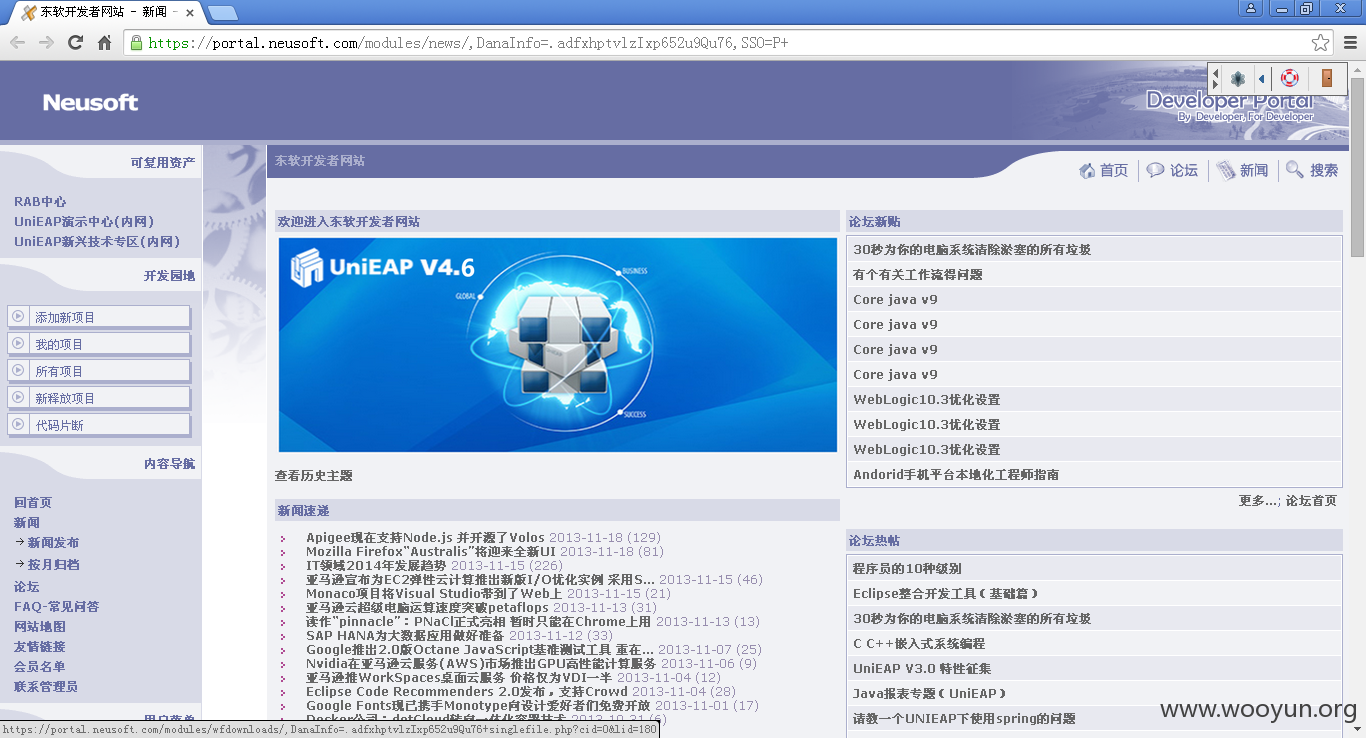This screenshot has height=738, width=1366.
Task: Click 代码片断 button
Action: [99, 425]
